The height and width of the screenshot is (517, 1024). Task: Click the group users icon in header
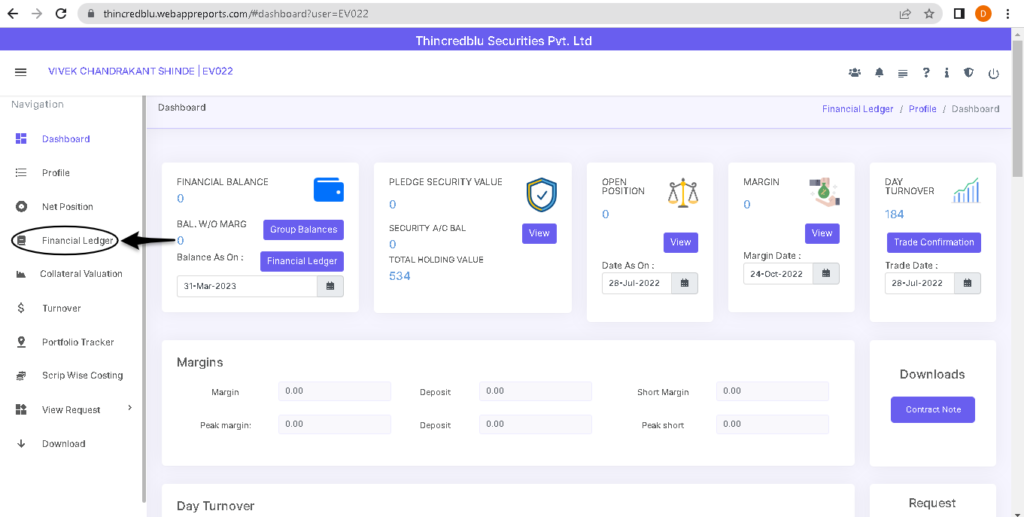point(854,72)
